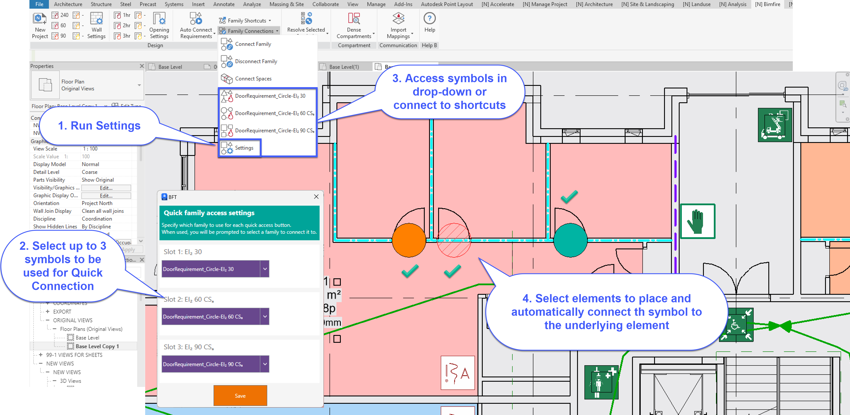
Task: Open the dropdown beside the 240 row
Action: click(x=82, y=16)
